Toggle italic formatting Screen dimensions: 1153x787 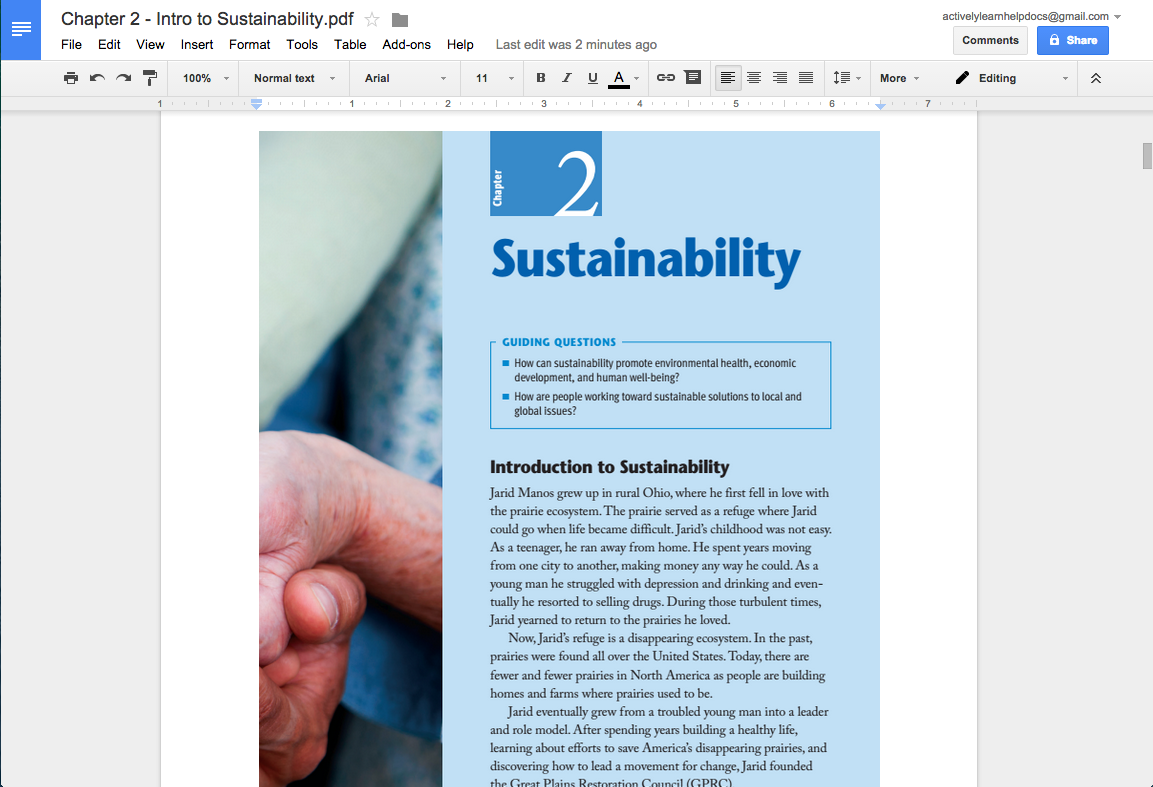coord(566,78)
